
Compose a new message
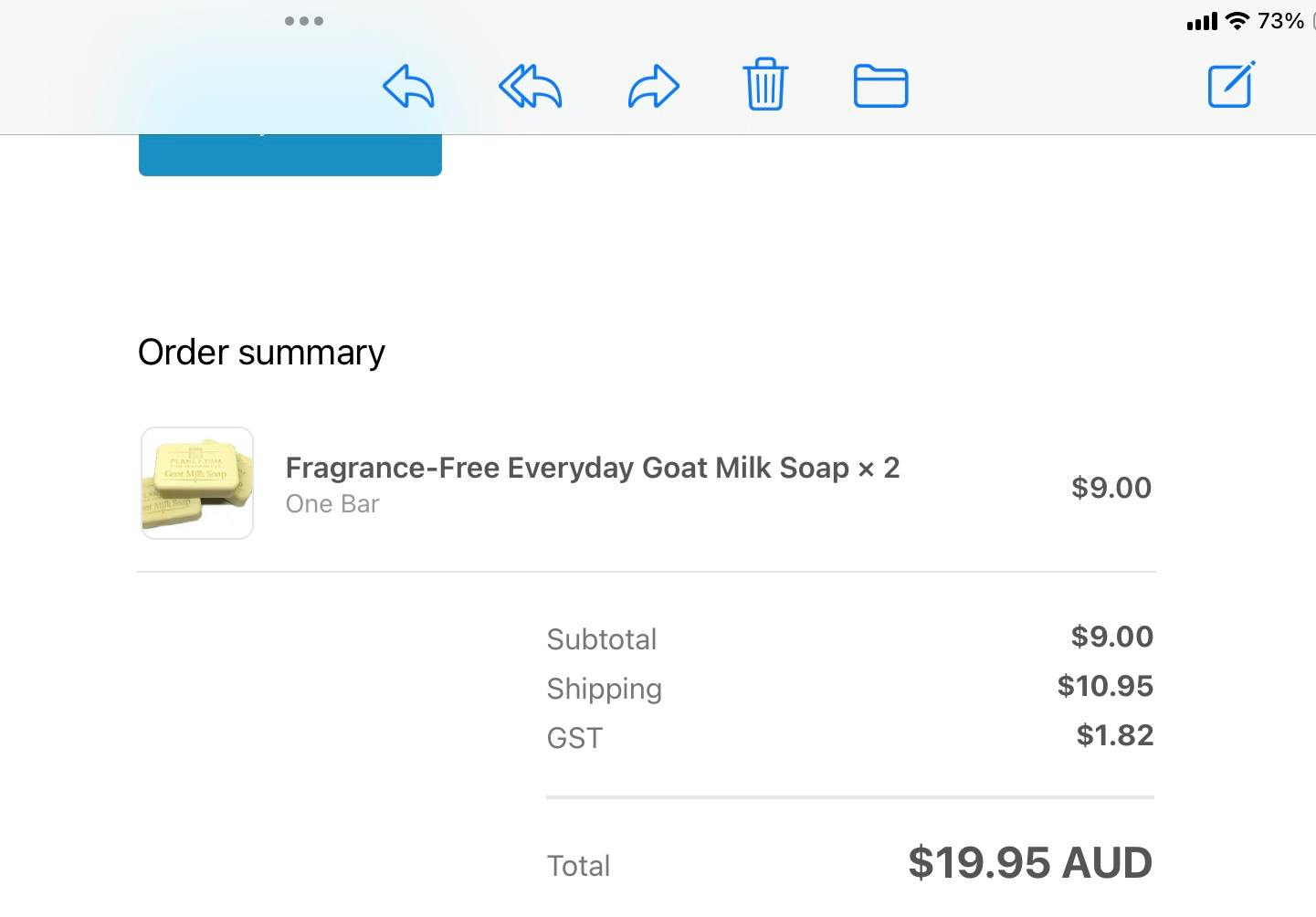click(1231, 85)
